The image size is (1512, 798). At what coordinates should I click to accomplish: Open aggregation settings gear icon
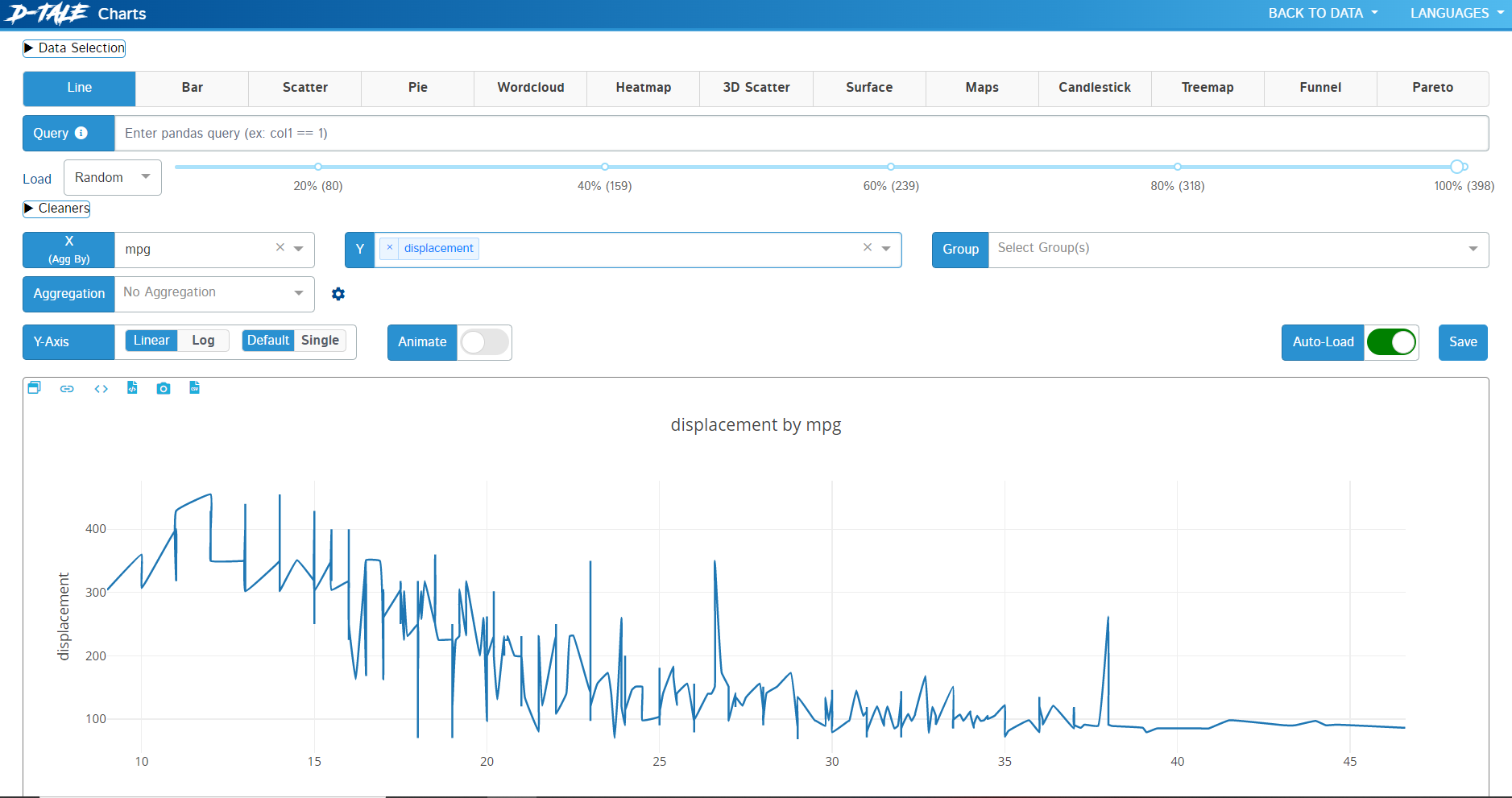click(338, 294)
